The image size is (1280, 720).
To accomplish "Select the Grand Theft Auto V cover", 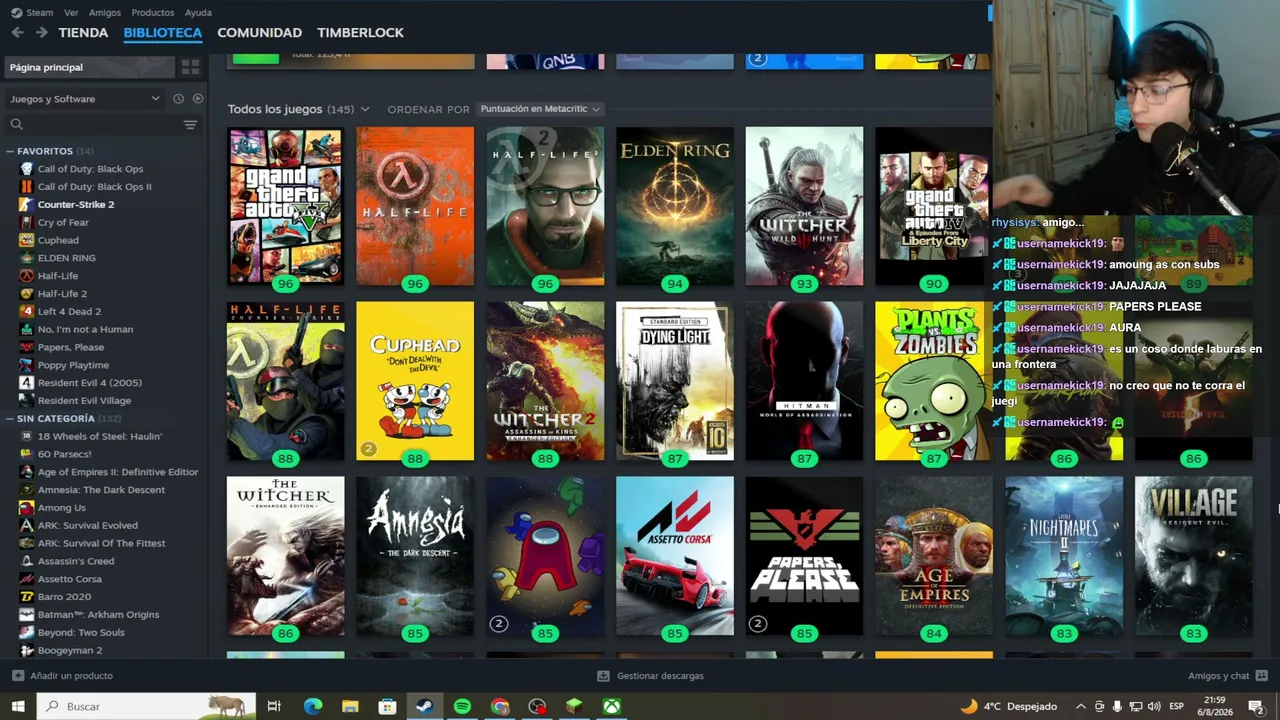I will [x=286, y=206].
